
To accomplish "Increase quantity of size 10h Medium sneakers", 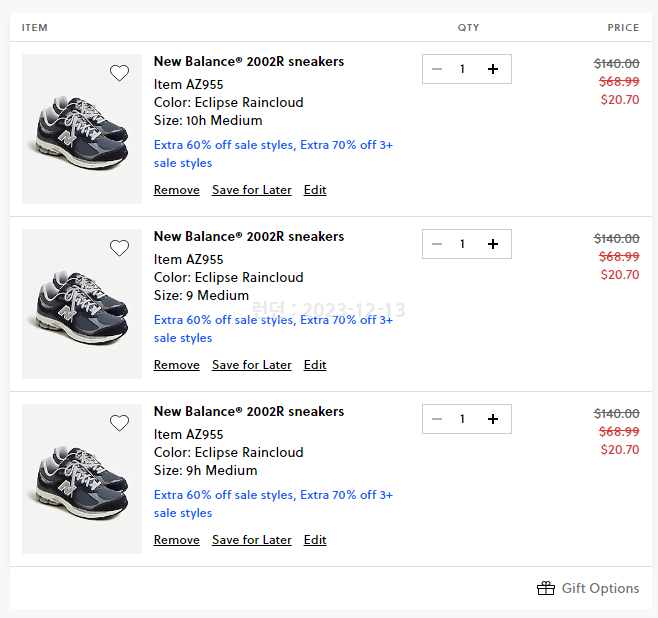I will (x=492, y=69).
